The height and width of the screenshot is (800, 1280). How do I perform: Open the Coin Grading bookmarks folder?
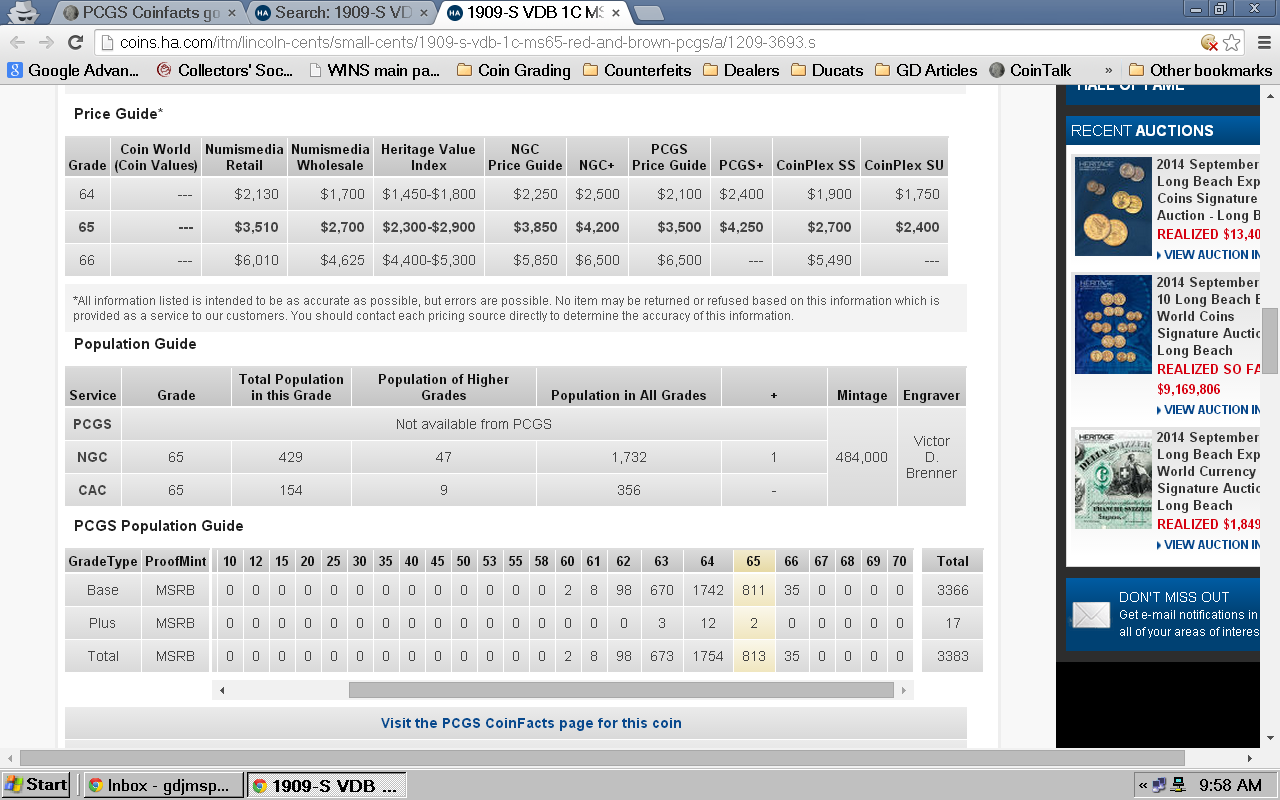513,70
